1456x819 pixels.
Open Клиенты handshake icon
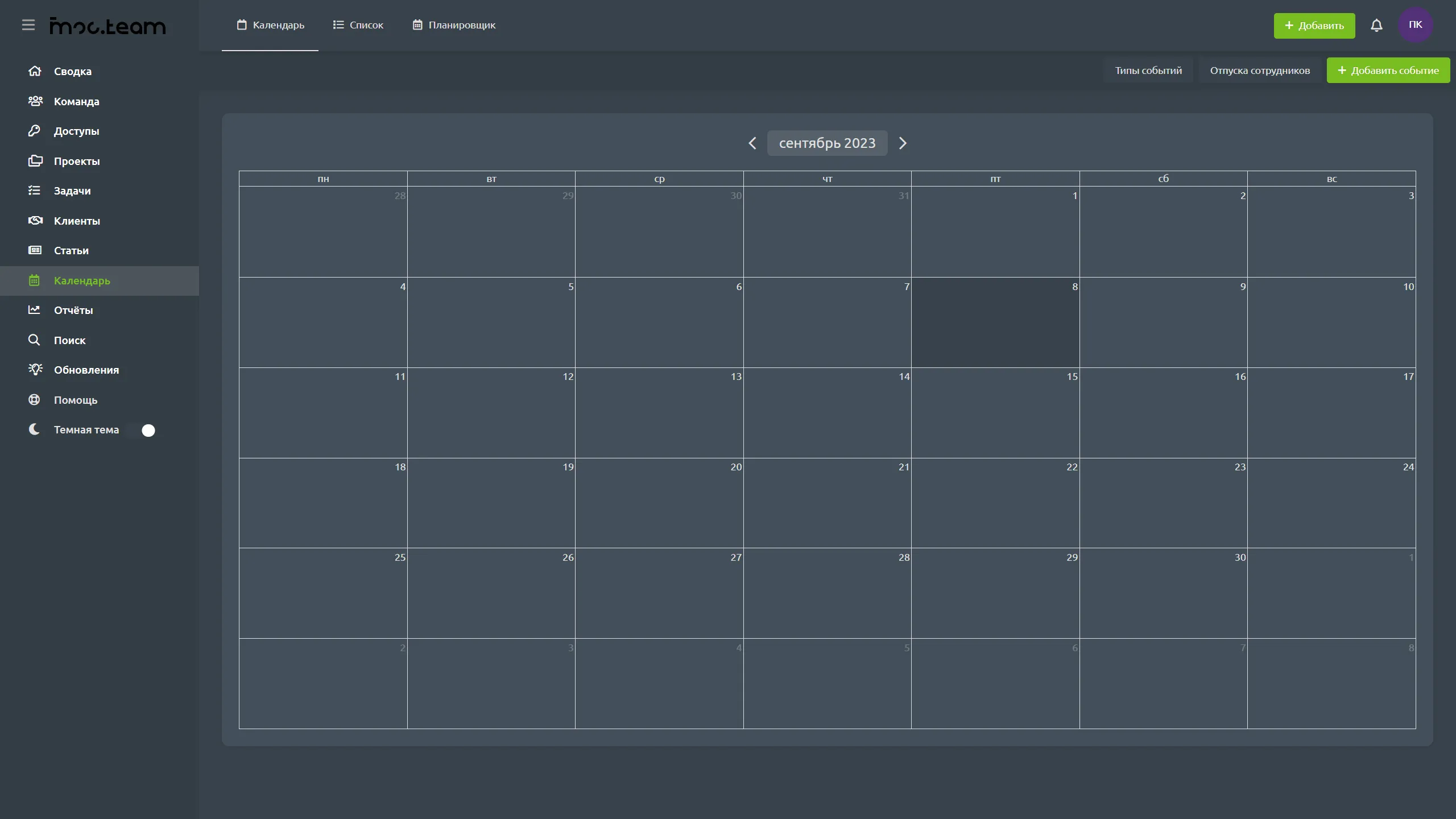coord(35,221)
